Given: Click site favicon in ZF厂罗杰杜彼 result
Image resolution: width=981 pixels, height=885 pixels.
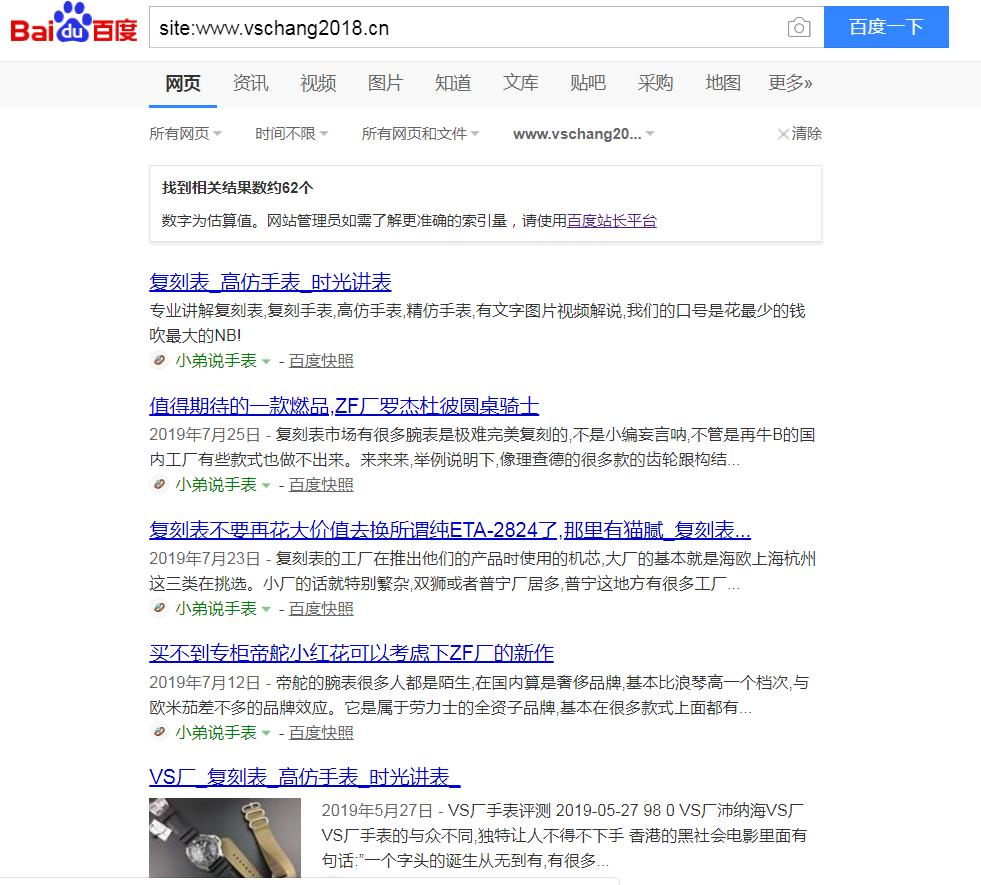Looking at the screenshot, I should [160, 484].
